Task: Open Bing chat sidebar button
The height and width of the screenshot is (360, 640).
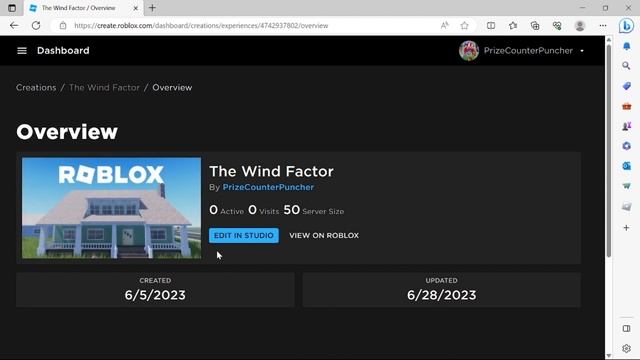Action: tap(626, 26)
